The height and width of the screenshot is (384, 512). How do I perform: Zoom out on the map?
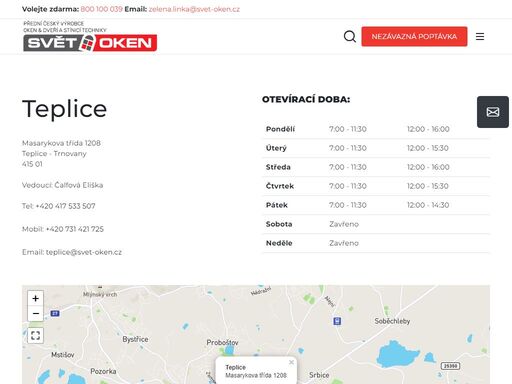pyautogui.click(x=35, y=314)
